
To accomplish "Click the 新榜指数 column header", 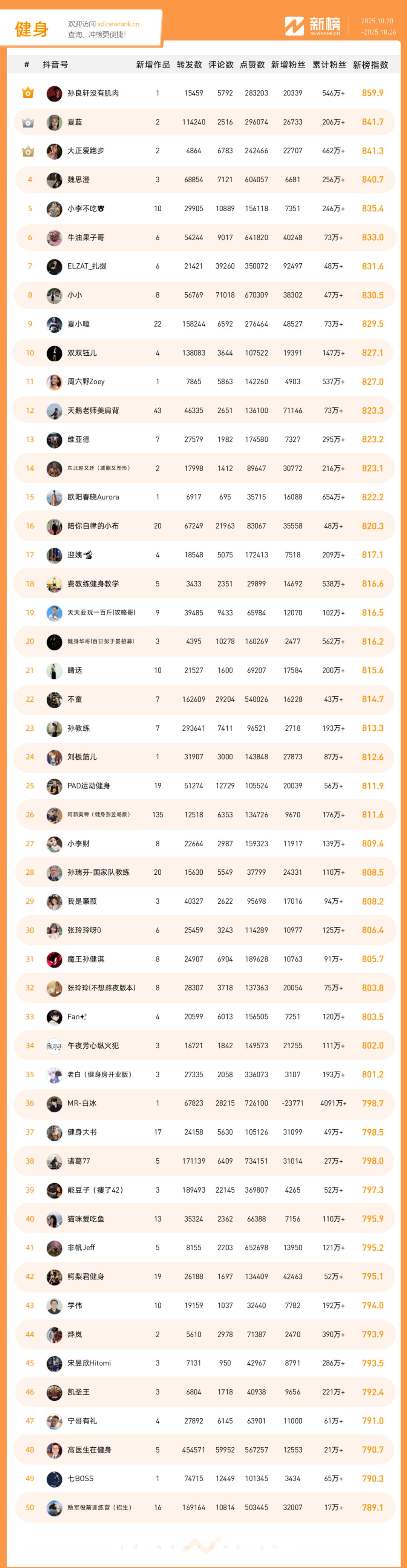I will 370,65.
